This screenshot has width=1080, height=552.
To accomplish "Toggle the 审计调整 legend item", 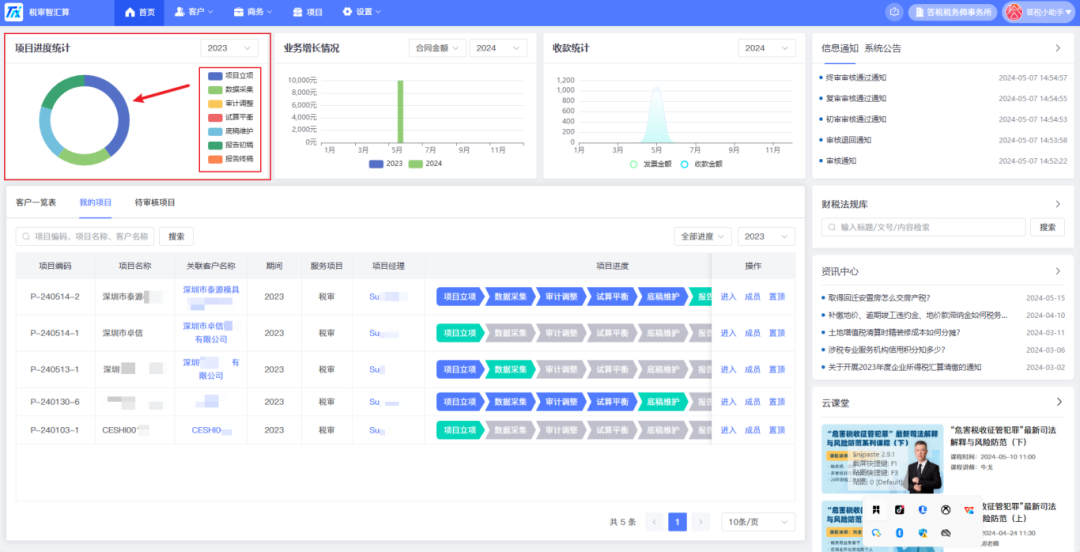I will coord(231,103).
